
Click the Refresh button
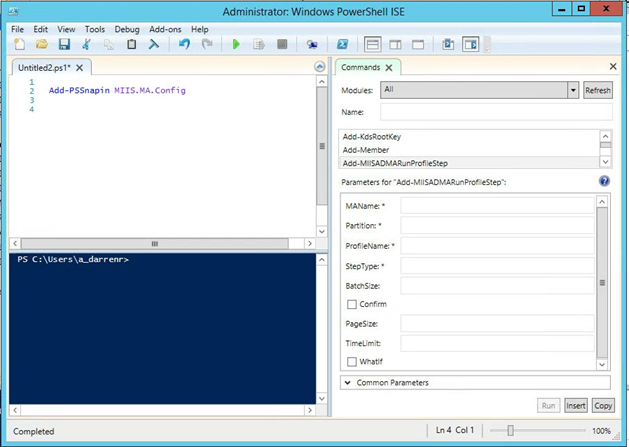pos(597,90)
